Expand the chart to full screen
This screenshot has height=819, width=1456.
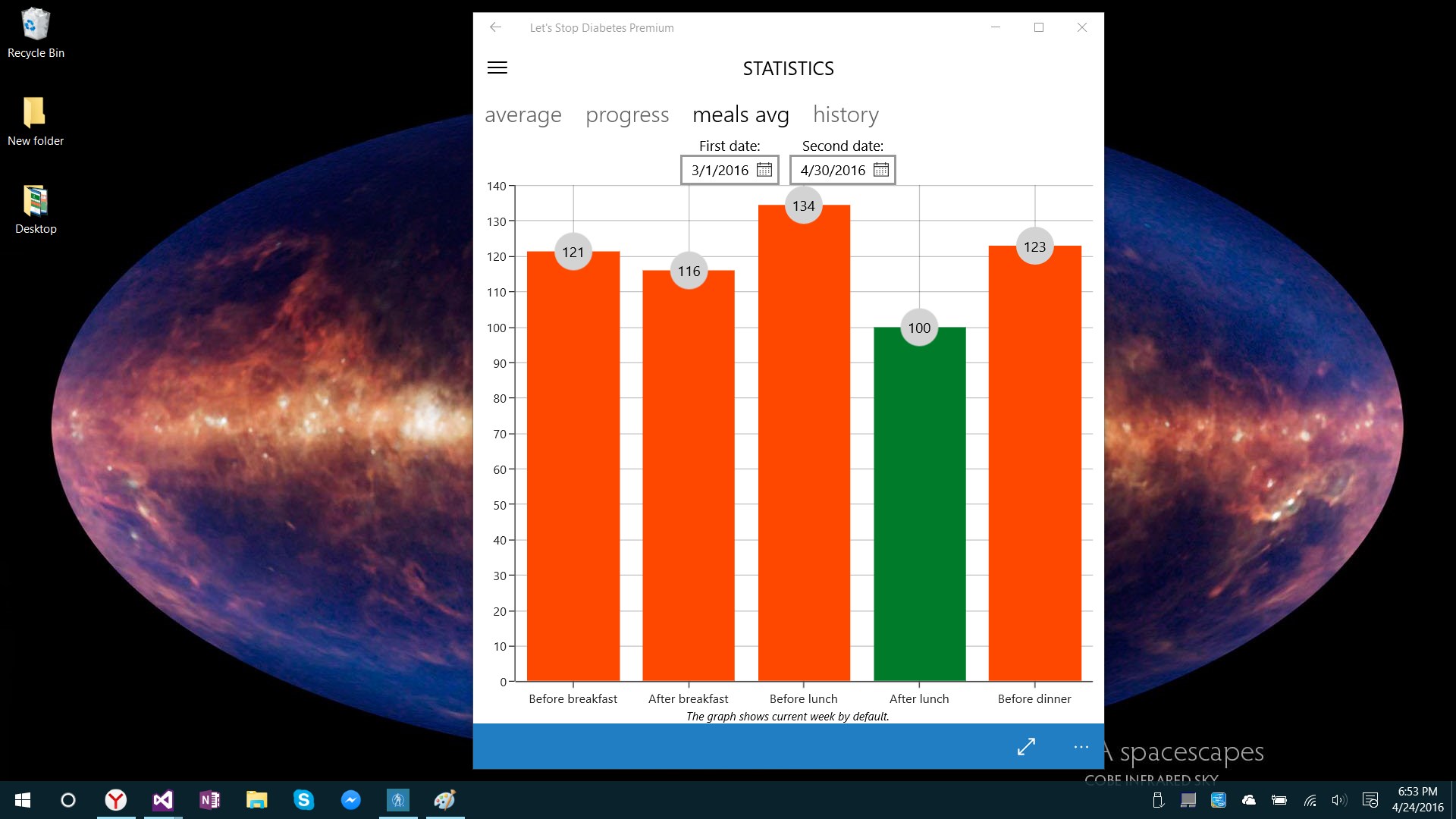point(1026,747)
